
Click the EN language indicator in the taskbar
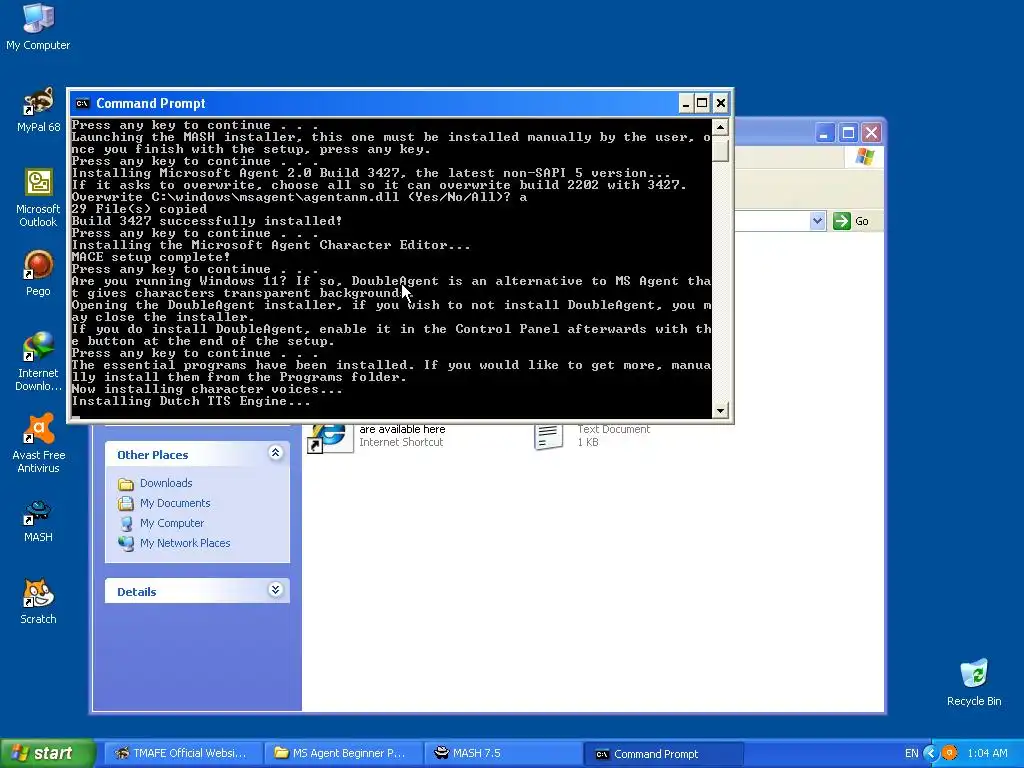point(912,754)
